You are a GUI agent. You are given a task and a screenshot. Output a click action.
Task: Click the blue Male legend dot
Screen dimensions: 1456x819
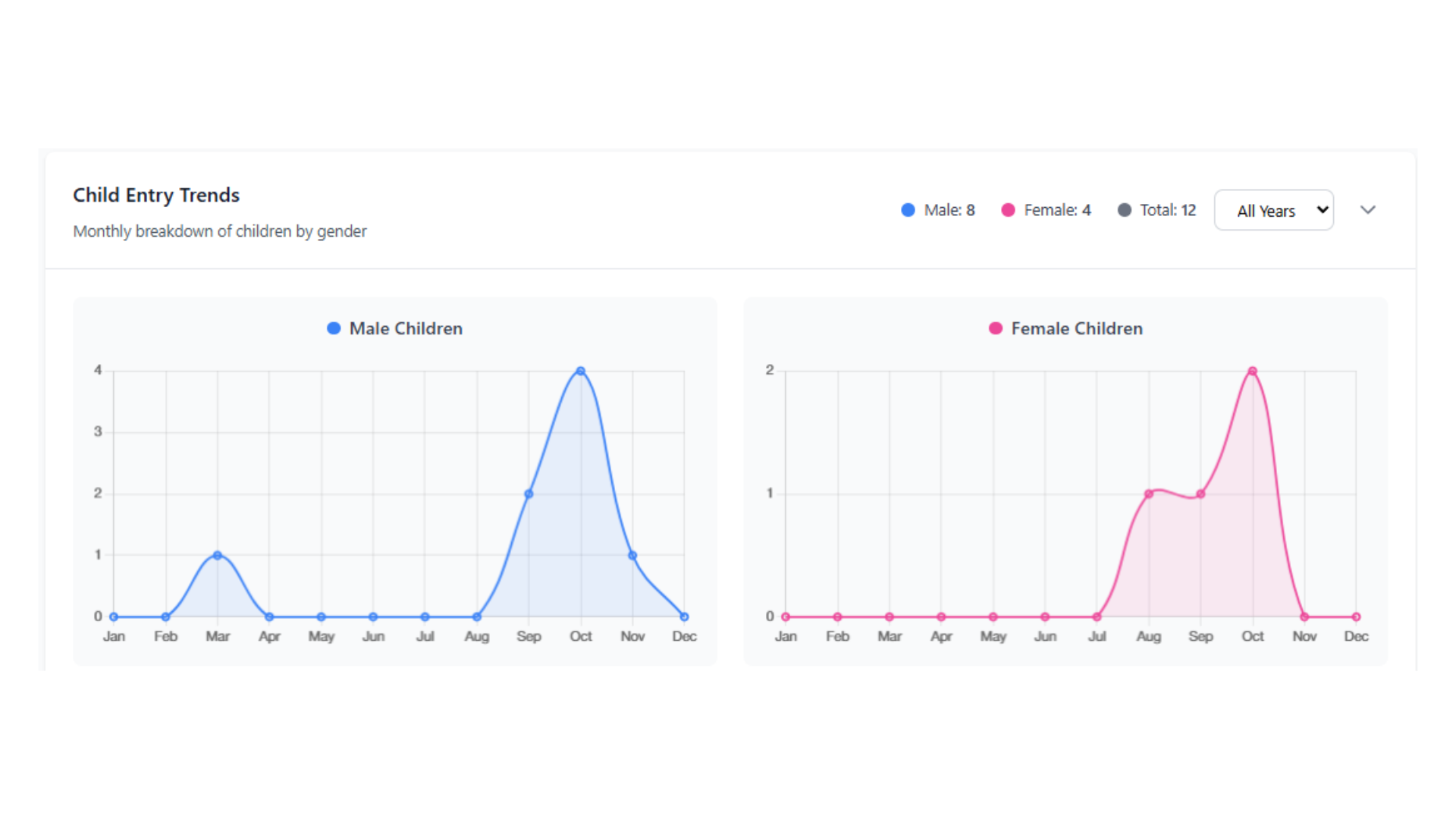(x=908, y=210)
